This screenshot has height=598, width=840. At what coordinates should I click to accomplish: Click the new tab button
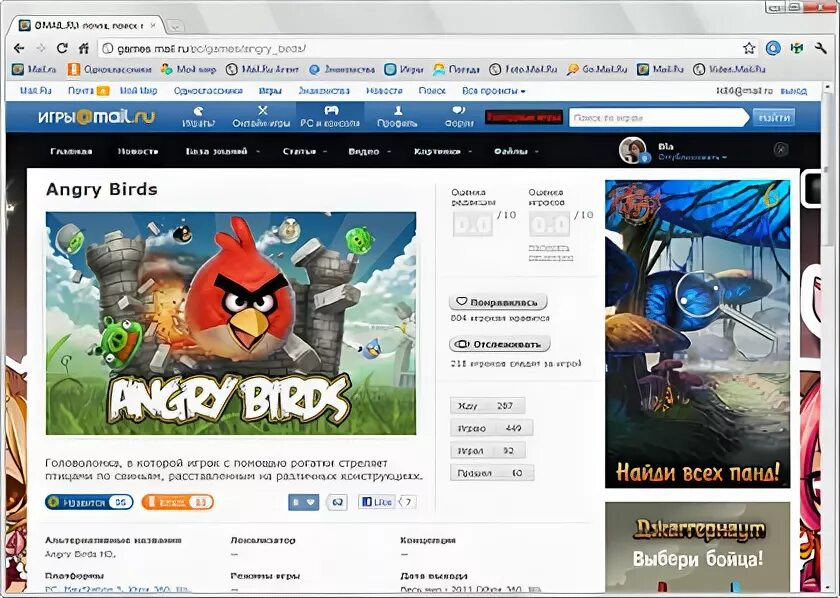click(x=175, y=25)
